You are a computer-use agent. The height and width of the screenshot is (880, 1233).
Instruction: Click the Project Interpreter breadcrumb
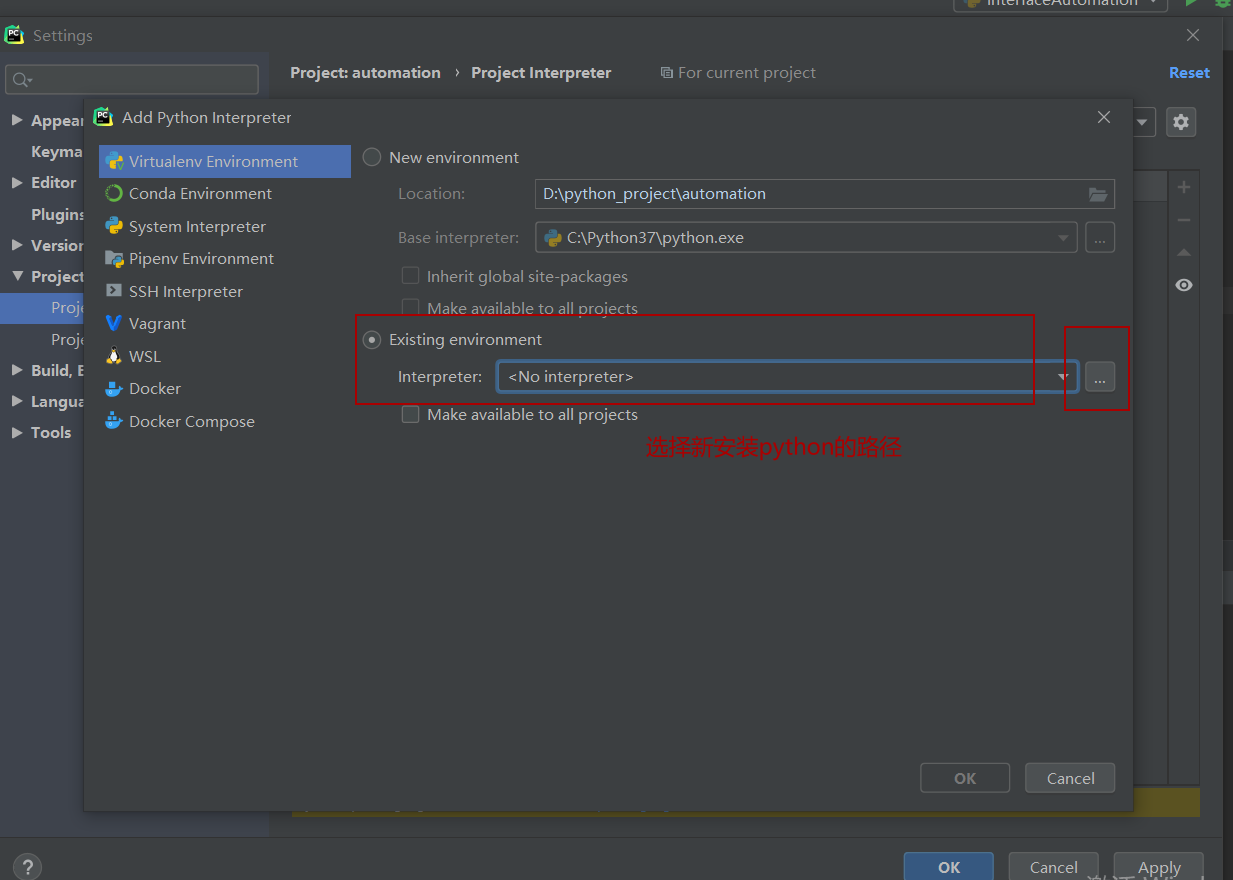click(540, 72)
